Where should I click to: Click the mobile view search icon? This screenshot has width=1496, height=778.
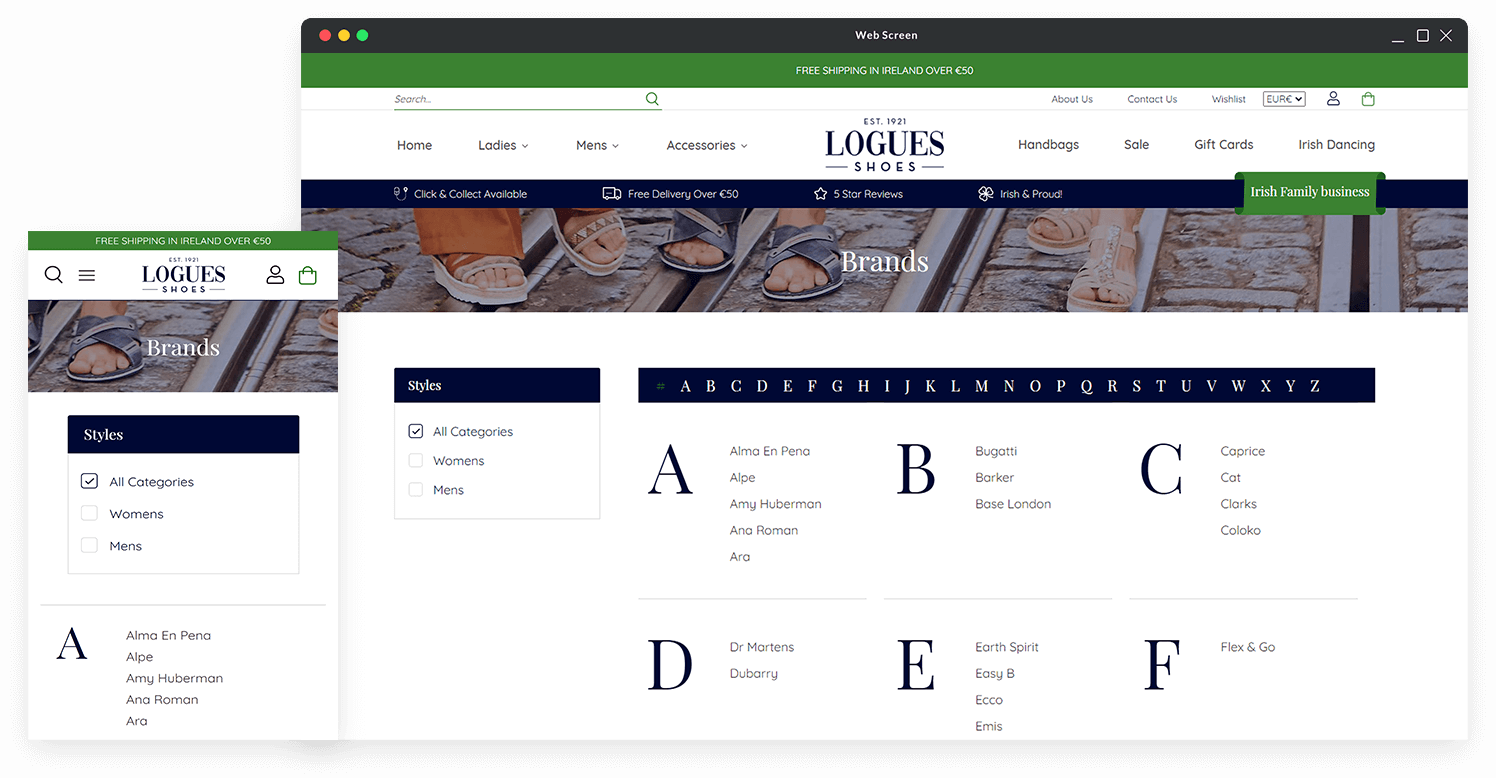click(x=54, y=275)
